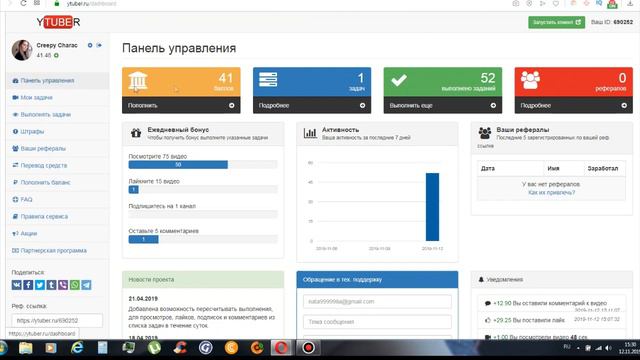
Task: Open Выполнять задачи sidebar item
Action: coord(58,115)
